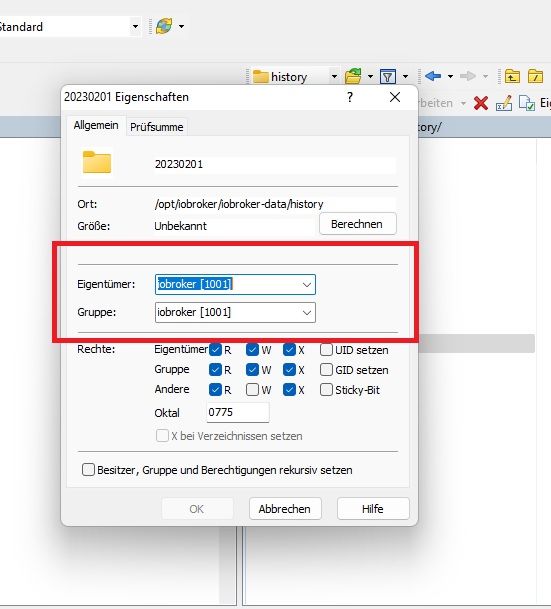Click the red delete X icon

(481, 103)
